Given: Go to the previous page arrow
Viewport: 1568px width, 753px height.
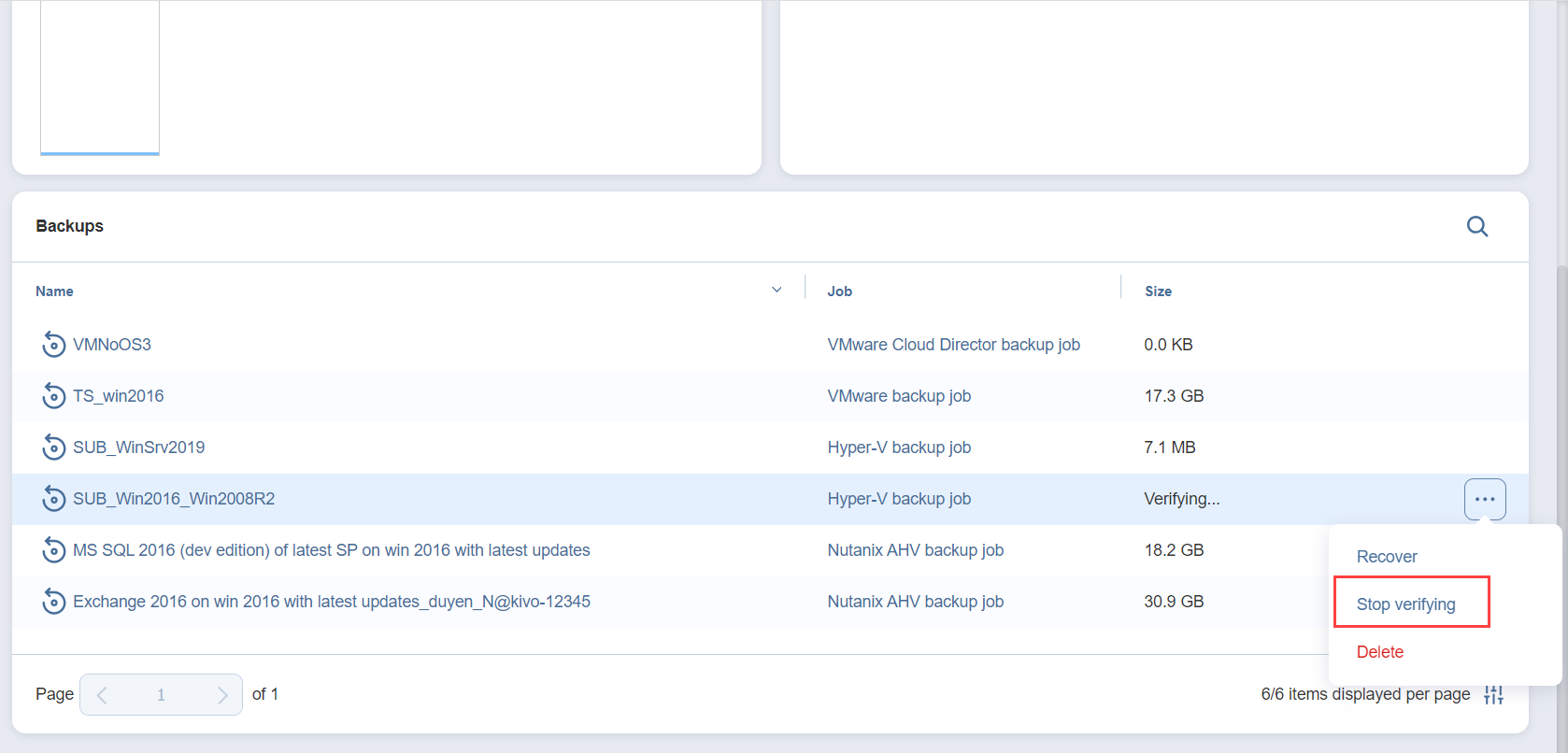Looking at the screenshot, I should [102, 695].
